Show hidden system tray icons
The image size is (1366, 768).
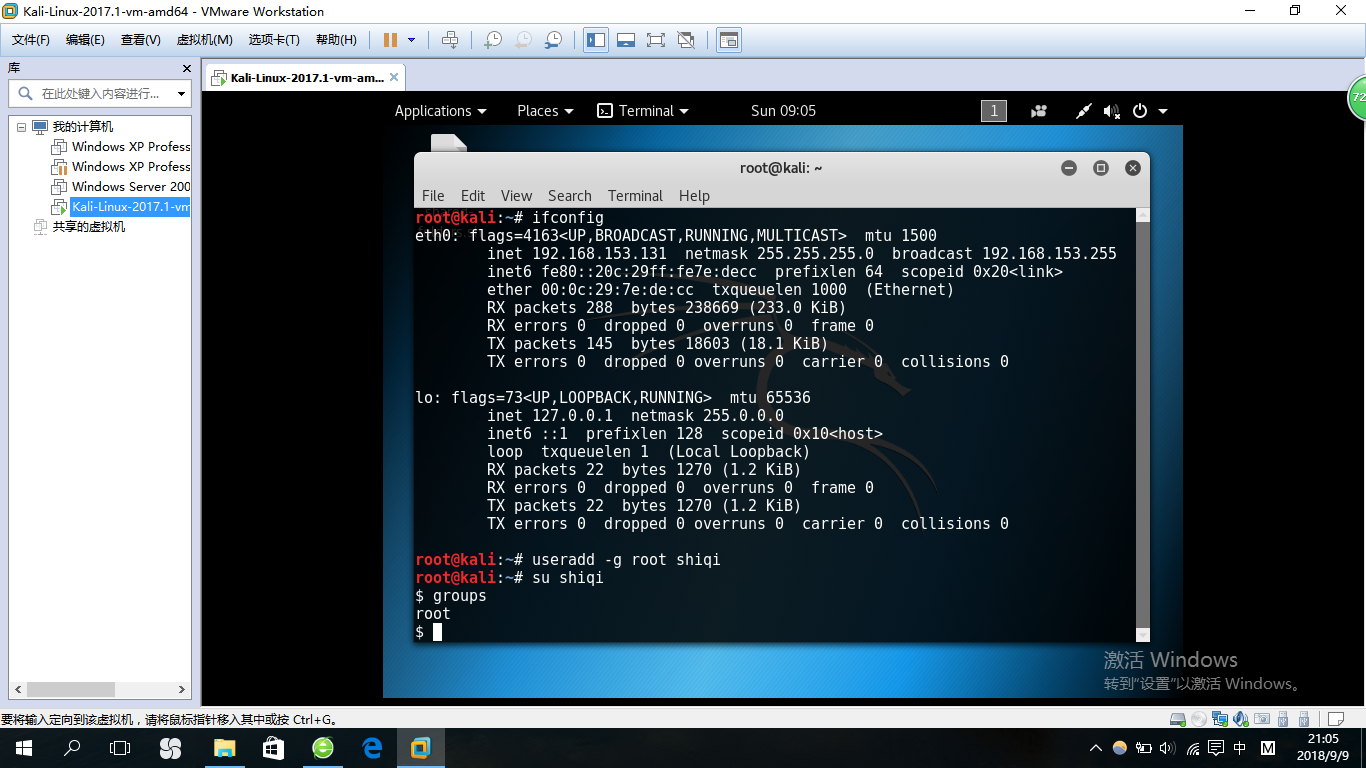click(1097, 748)
